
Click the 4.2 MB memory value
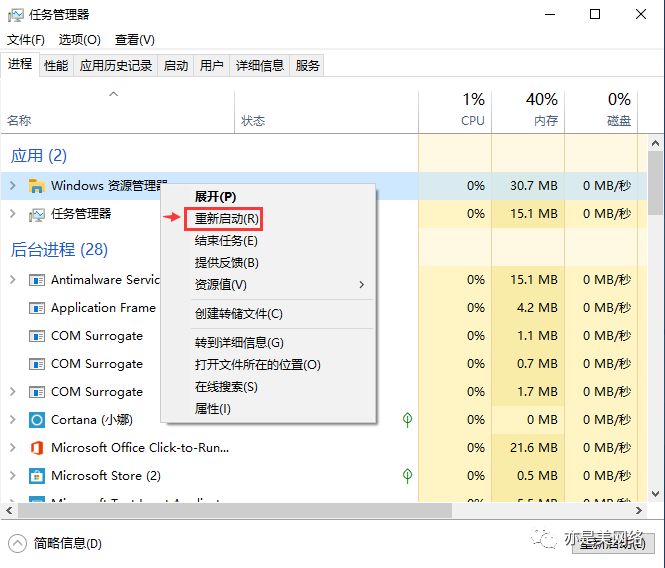[537, 308]
